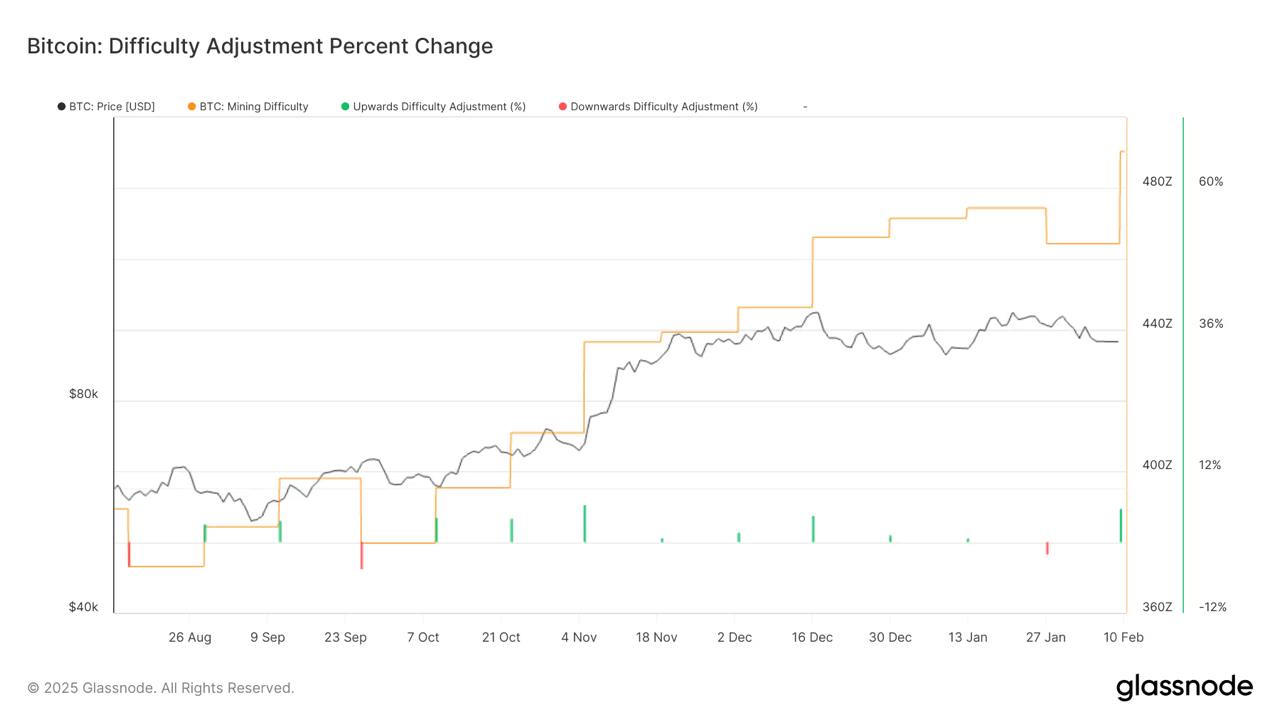Viewport: 1280px width, 720px height.
Task: Hide the Downwards Difficulty Adjustment (%) series label
Action: click(x=664, y=106)
